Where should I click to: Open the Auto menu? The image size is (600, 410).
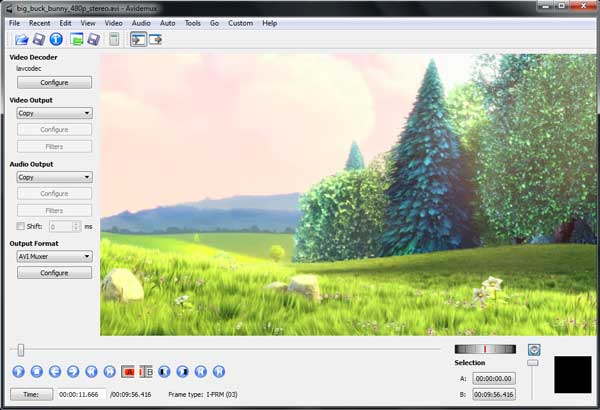[x=168, y=23]
